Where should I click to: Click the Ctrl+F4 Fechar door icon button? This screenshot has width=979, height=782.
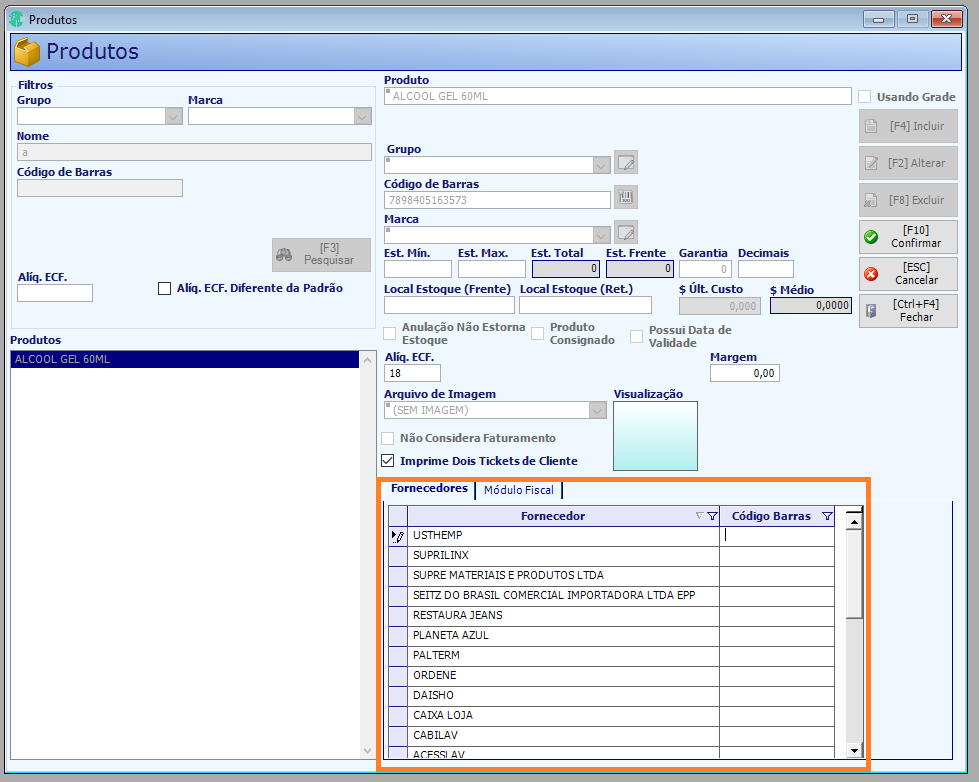pyautogui.click(x=908, y=310)
